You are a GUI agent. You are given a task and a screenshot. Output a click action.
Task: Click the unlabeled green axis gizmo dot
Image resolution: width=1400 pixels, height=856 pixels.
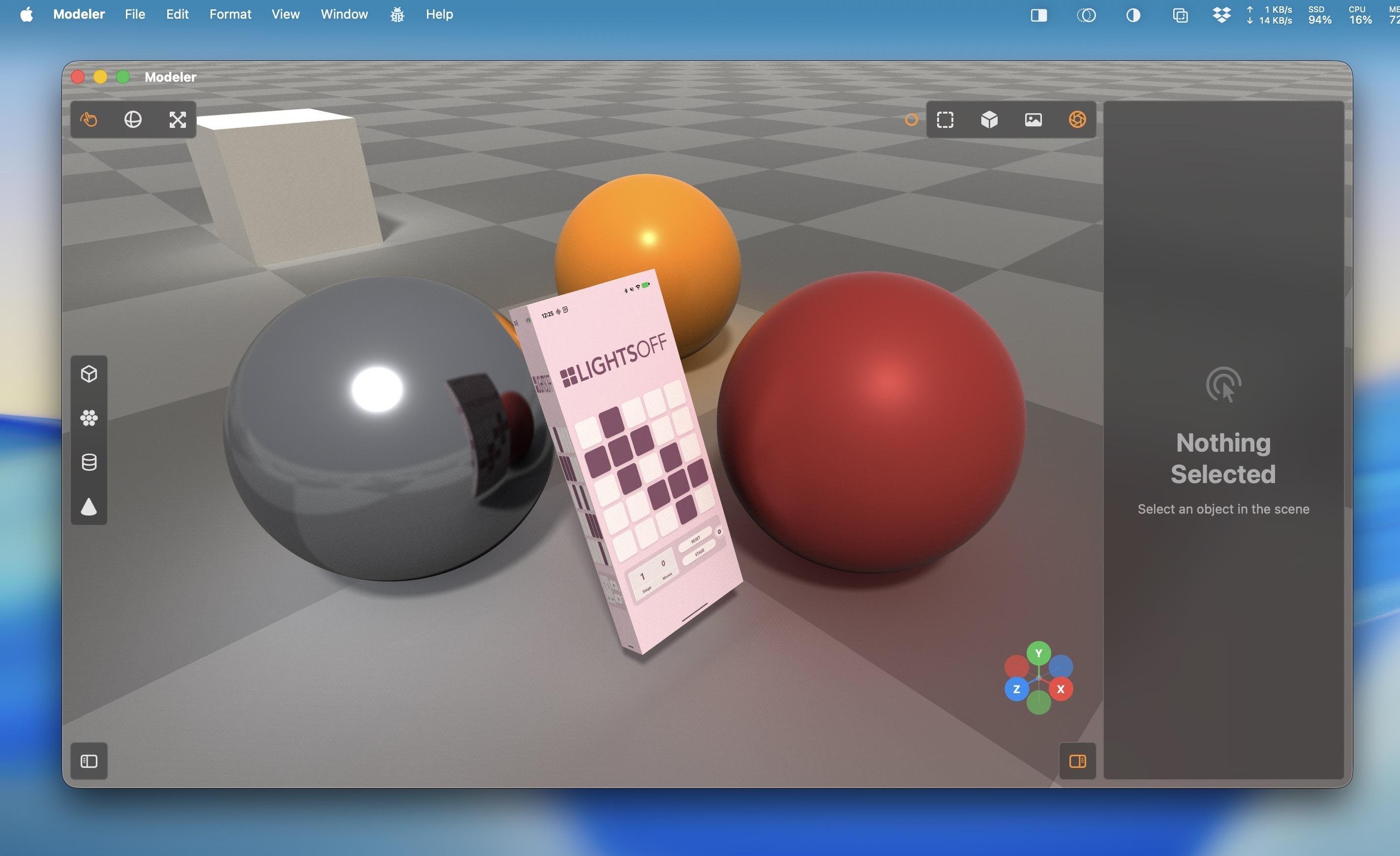pyautogui.click(x=1038, y=703)
